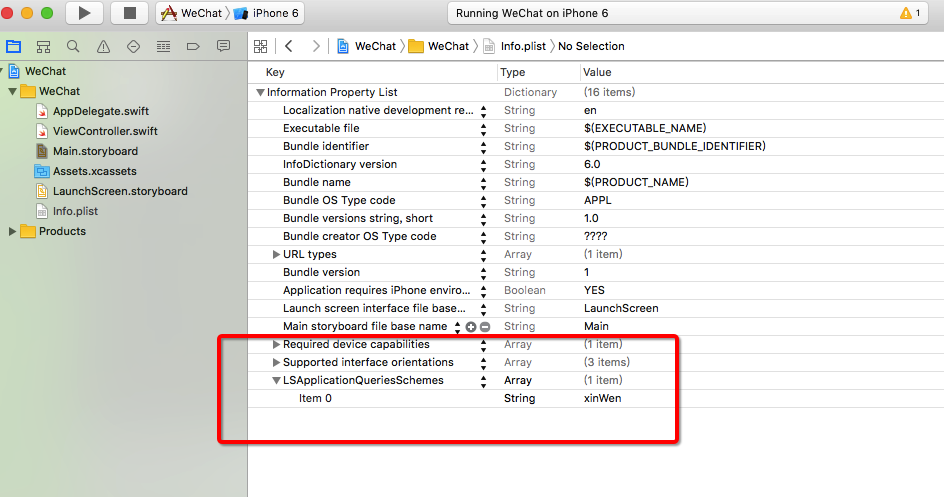Viewport: 944px width, 497px height.
Task: Expand Supported interface orientations array
Action: pos(276,363)
